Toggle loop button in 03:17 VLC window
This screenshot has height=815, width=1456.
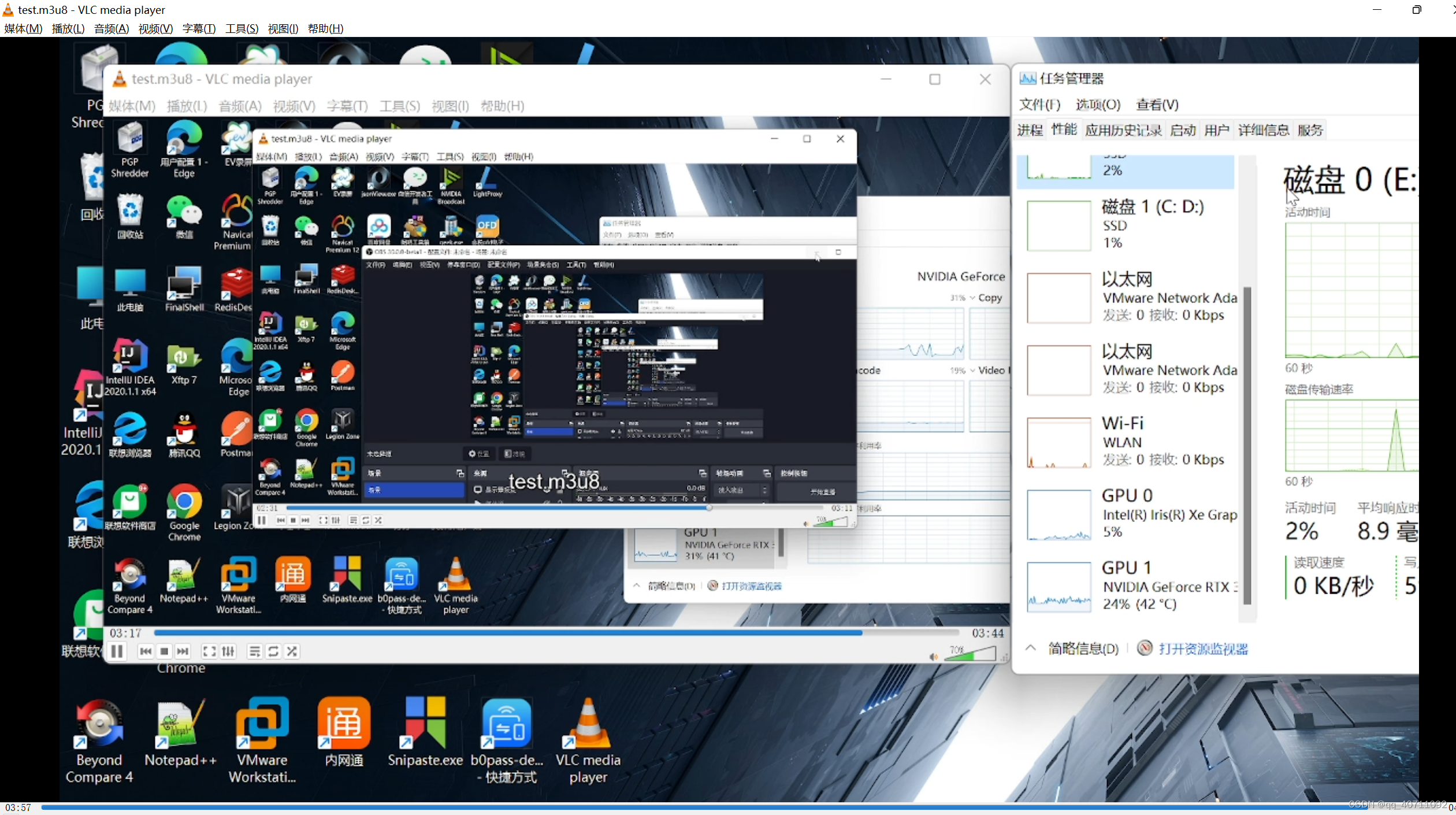click(273, 651)
